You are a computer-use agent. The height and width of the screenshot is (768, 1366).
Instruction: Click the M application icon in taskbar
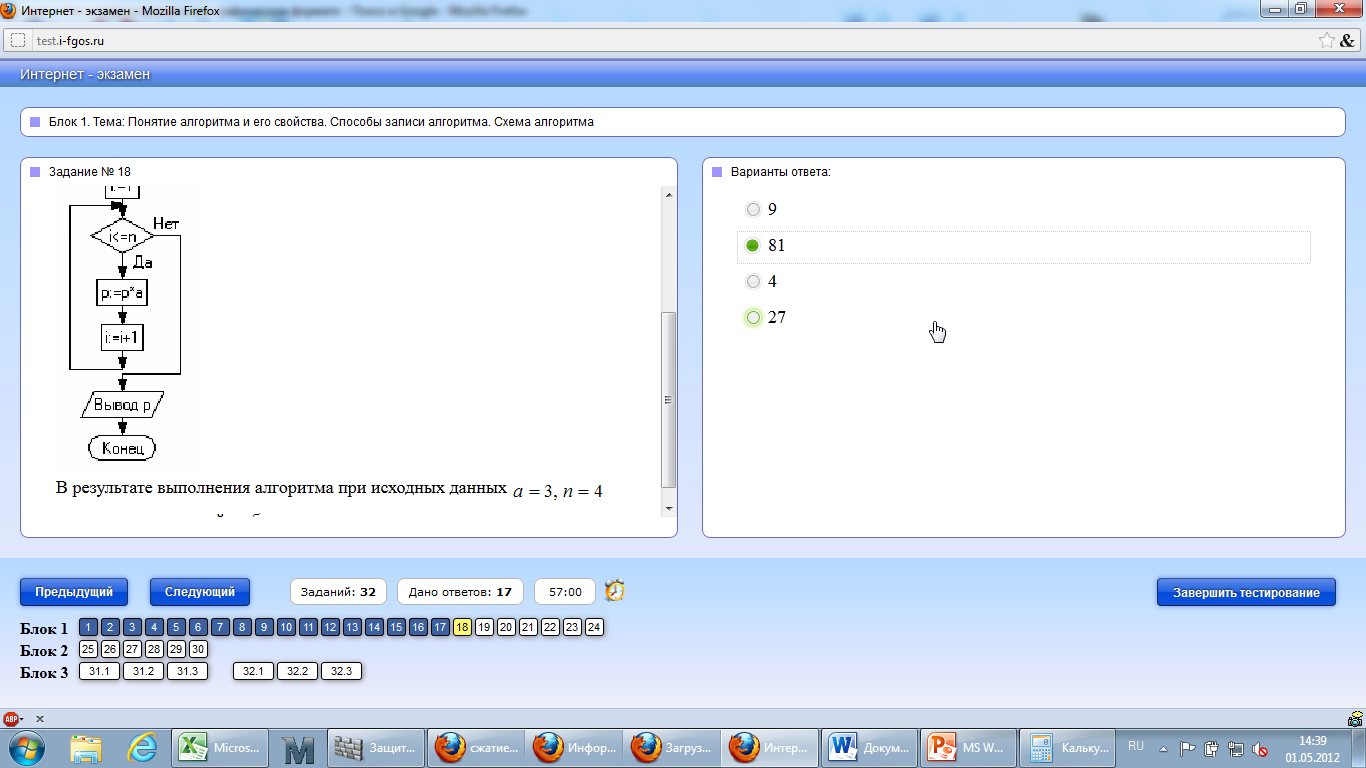tap(298, 747)
